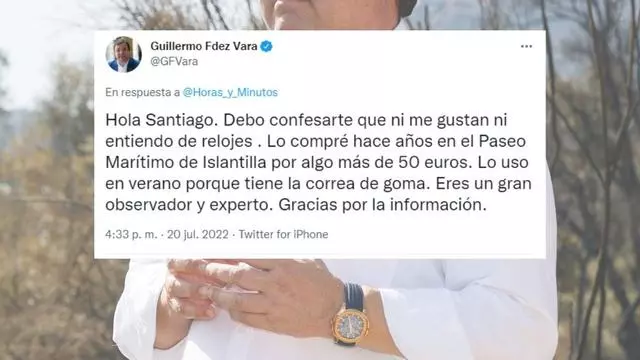The image size is (640, 360).
Task: Click the gold wristwatch face in the photo
Action: tap(351, 324)
